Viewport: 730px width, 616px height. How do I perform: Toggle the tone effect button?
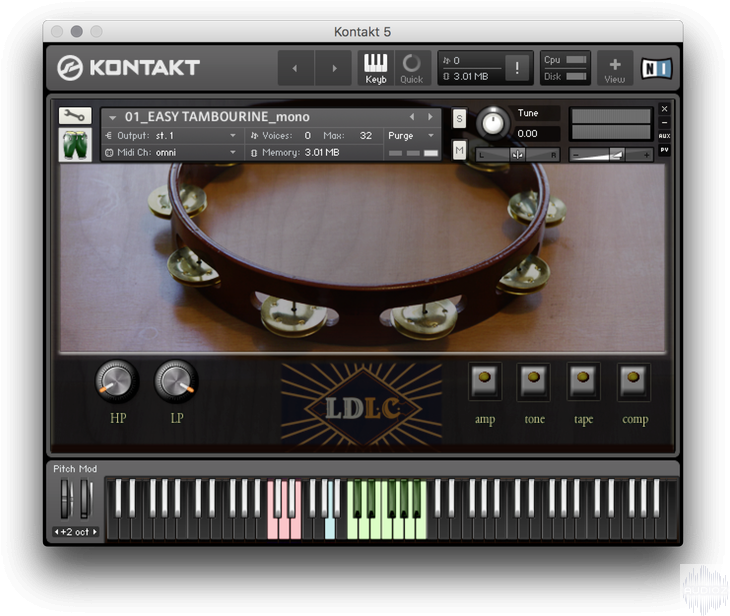534,381
